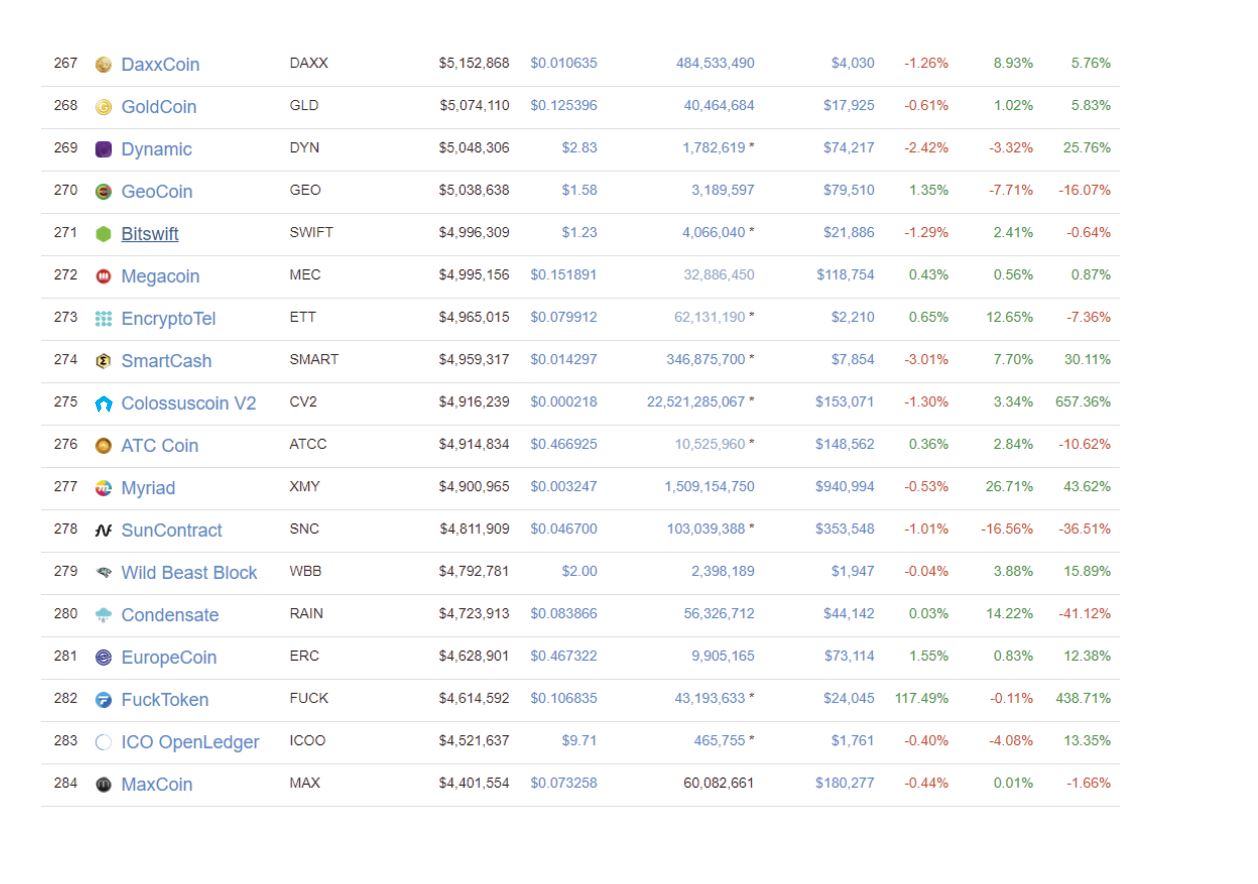The height and width of the screenshot is (884, 1258).
Task: Click EuropeCoin volume $73,114
Action: click(x=849, y=656)
